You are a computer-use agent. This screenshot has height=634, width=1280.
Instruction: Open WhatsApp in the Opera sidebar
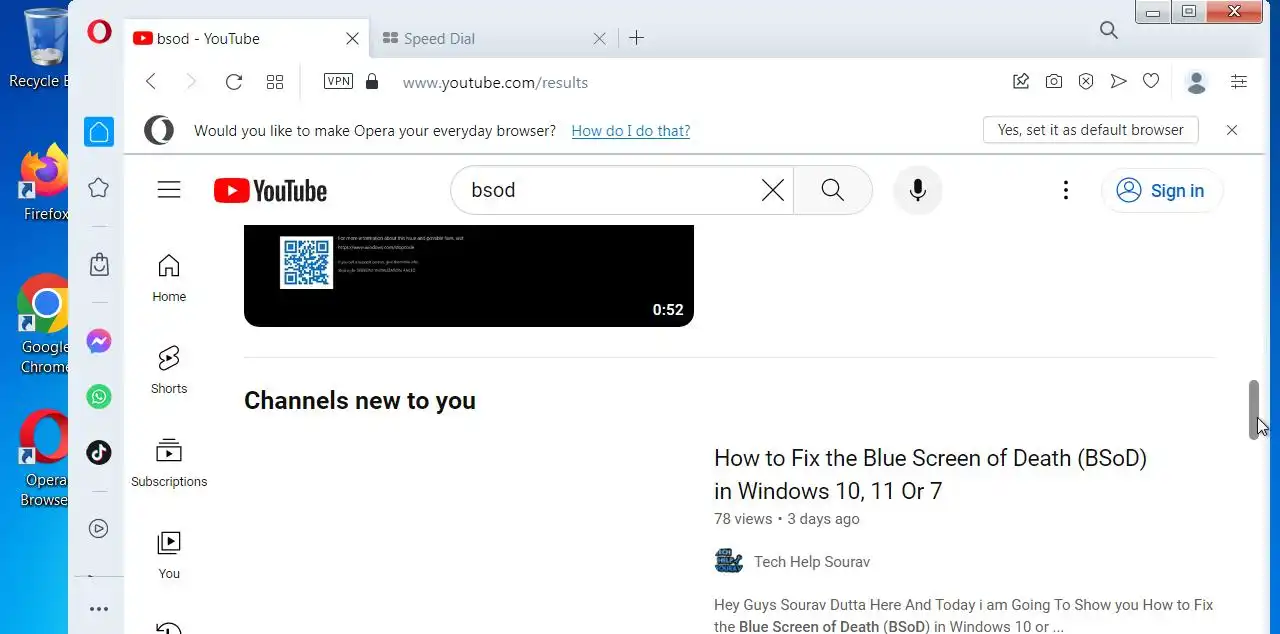point(99,397)
